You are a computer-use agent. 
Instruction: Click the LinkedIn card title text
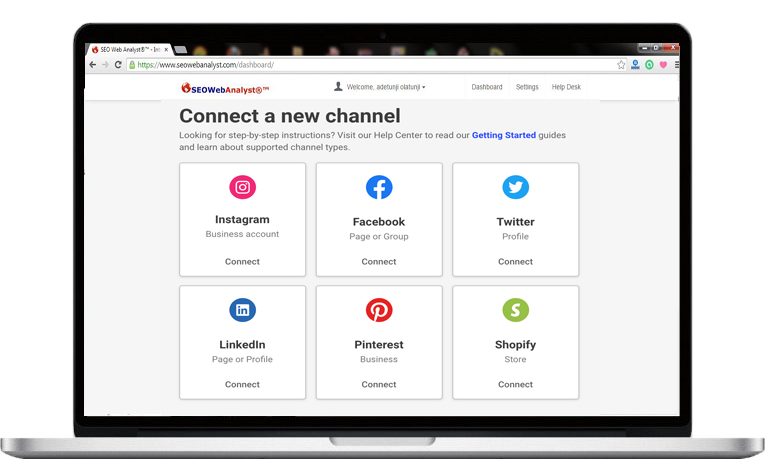tap(242, 345)
